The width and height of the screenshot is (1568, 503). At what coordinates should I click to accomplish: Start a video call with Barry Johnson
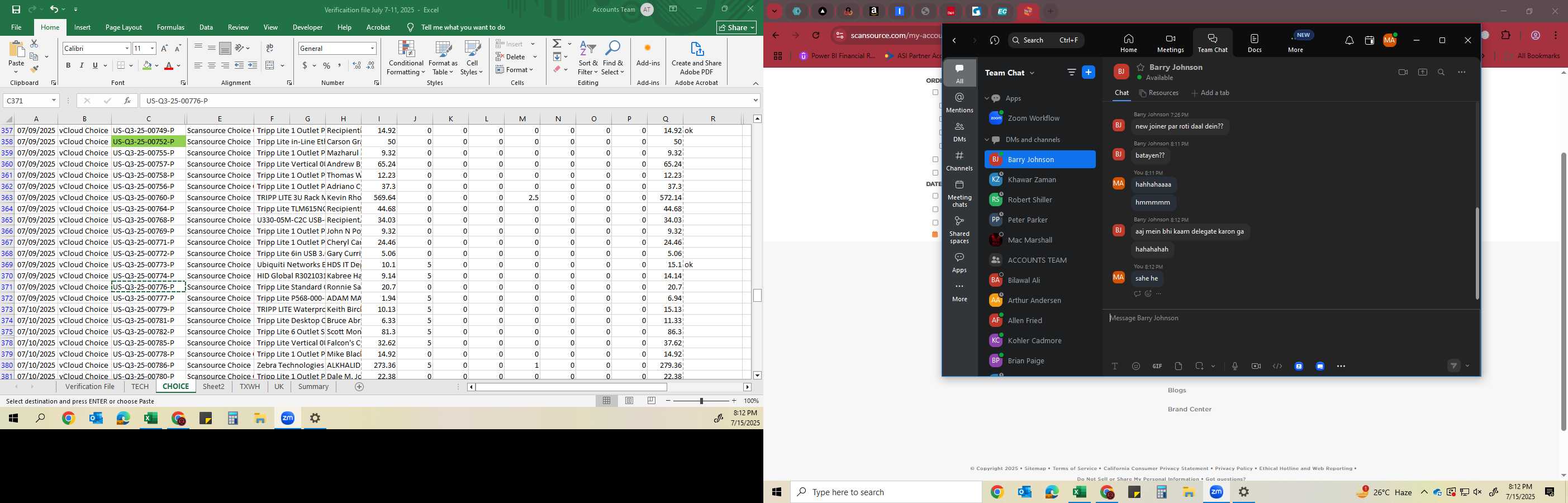pos(1403,73)
